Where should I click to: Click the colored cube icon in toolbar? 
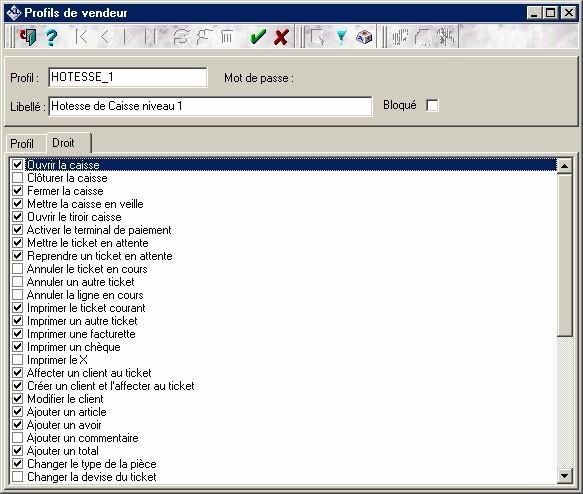pyautogui.click(x=364, y=37)
